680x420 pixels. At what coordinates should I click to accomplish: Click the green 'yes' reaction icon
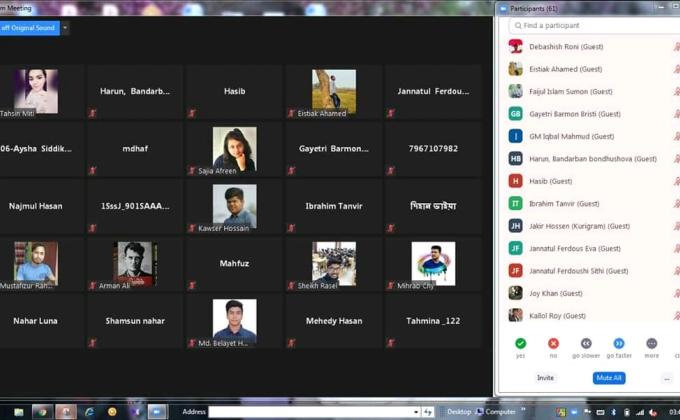pos(520,343)
